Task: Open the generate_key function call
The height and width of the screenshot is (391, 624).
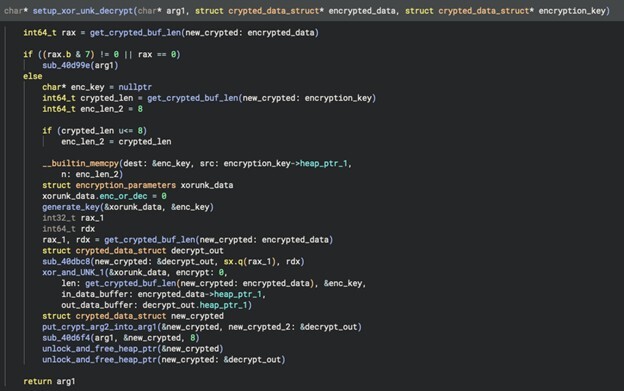Action: [x=71, y=207]
